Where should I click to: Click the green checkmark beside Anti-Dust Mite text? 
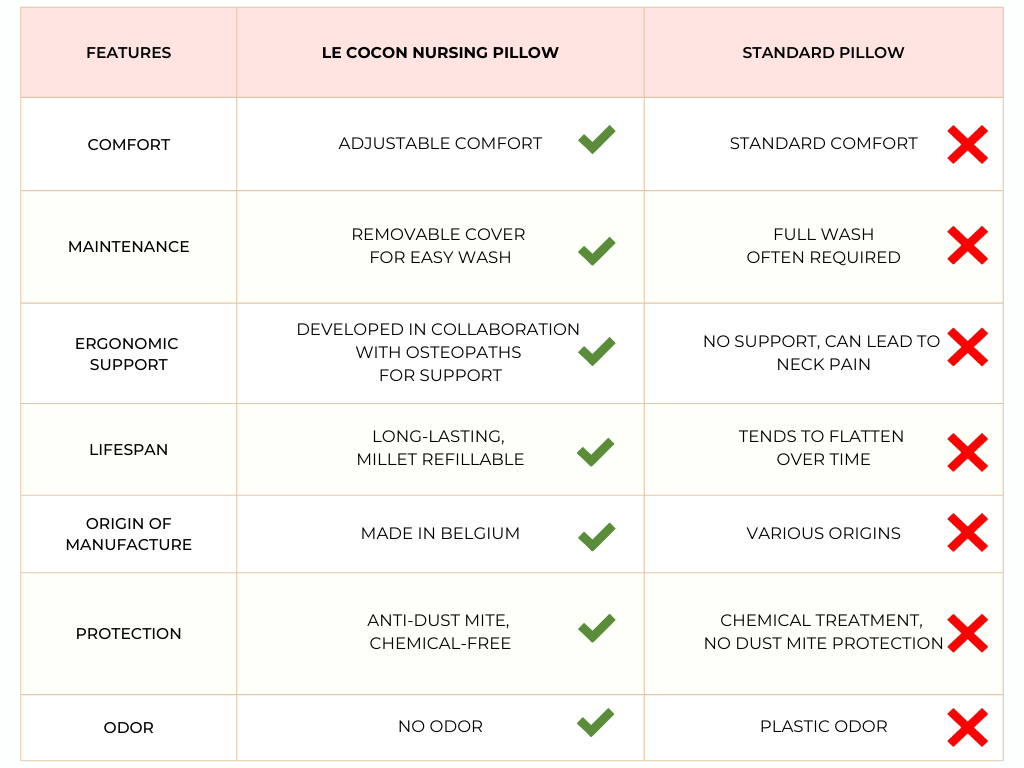click(596, 628)
